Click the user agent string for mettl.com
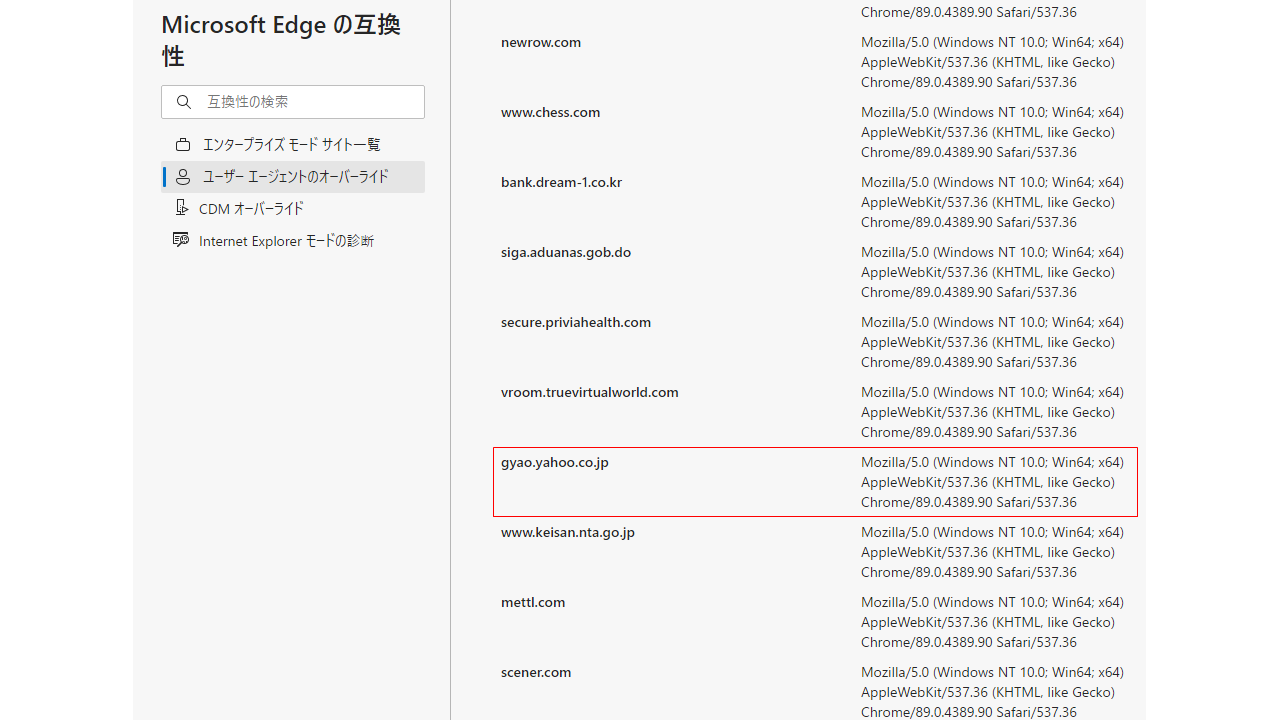 (x=992, y=622)
